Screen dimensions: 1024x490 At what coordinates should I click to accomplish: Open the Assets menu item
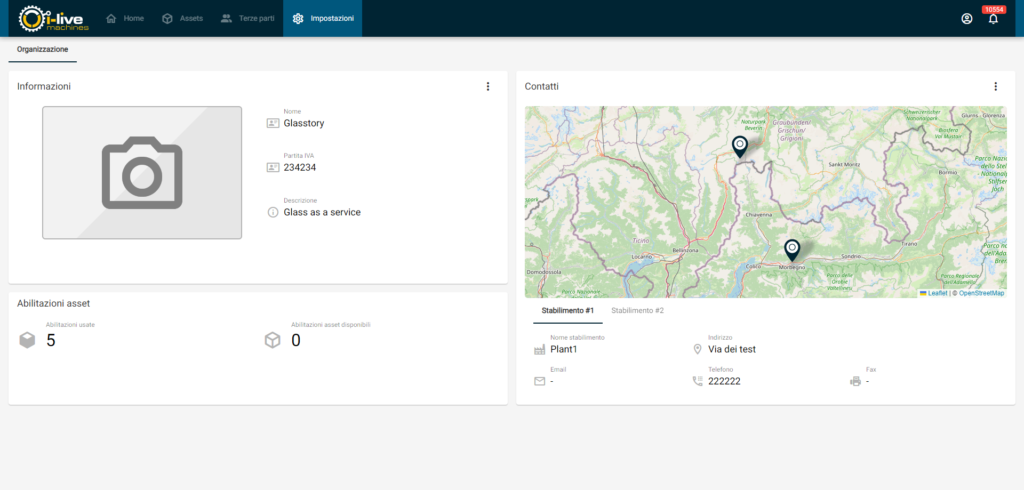[182, 18]
